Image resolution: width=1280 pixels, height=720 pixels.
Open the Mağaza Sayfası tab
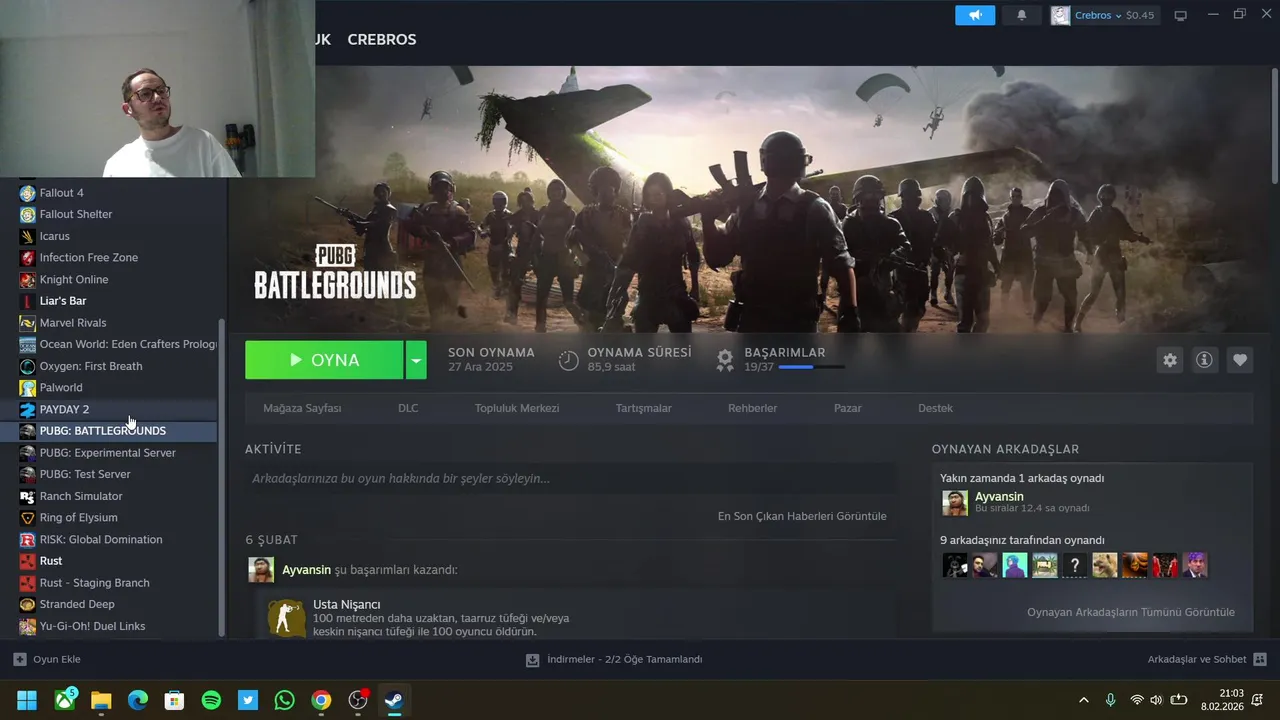pos(302,408)
